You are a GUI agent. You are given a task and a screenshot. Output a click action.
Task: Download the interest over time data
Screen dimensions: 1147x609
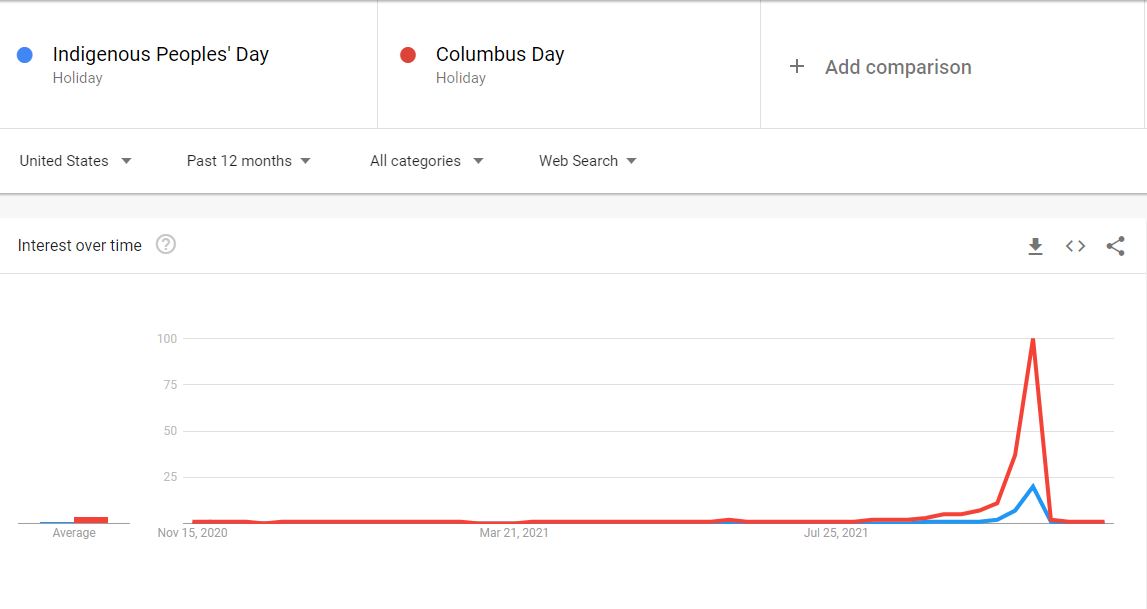point(1035,246)
